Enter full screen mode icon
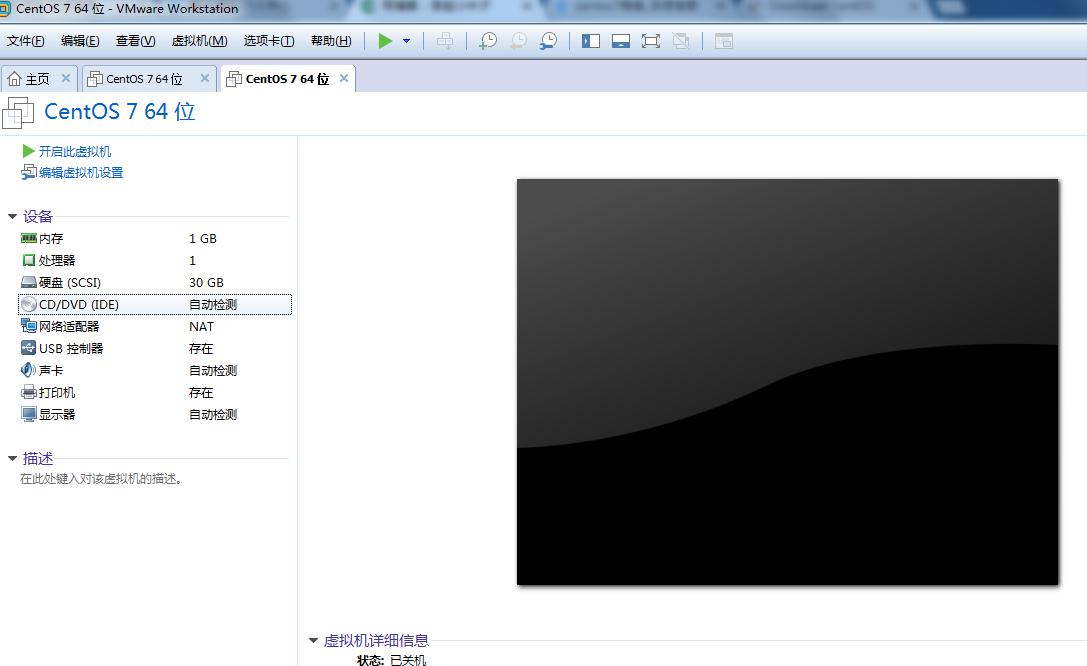This screenshot has height=666, width=1087. pos(650,41)
